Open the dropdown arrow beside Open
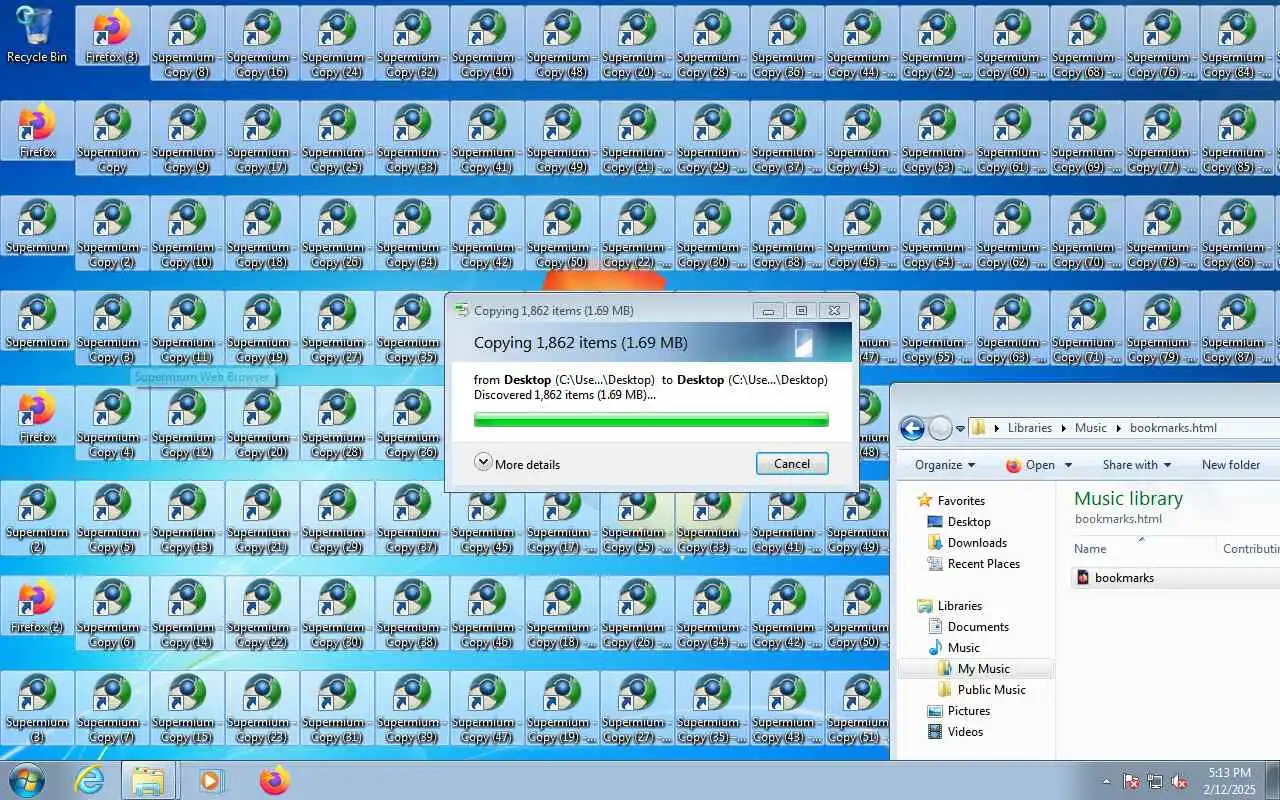Screen dimensions: 1280x800 (1068, 465)
